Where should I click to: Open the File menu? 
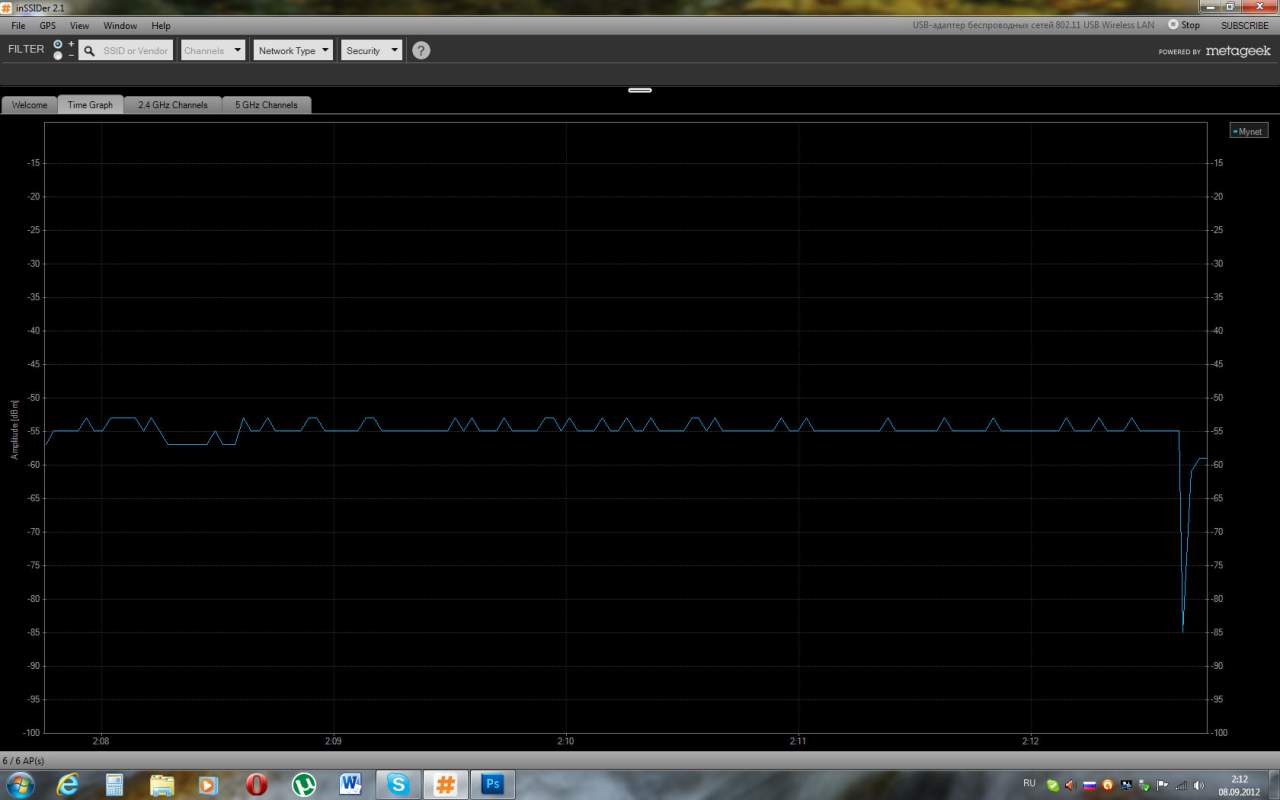18,25
